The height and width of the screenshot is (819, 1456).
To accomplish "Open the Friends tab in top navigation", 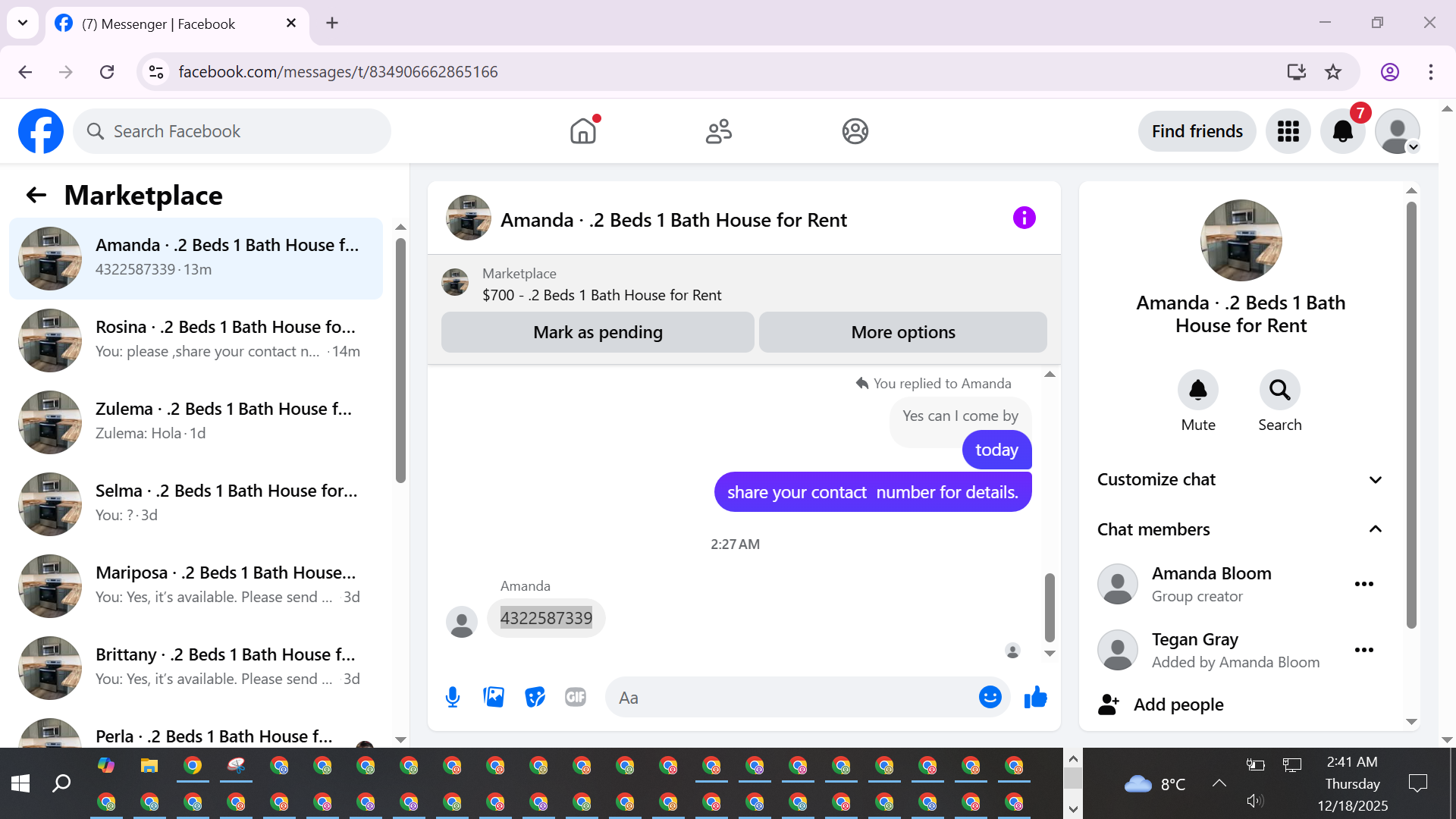I will coord(718,131).
